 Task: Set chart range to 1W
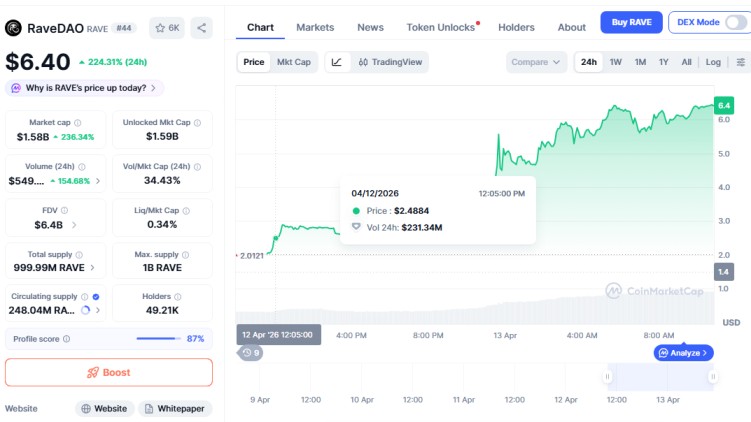615,62
